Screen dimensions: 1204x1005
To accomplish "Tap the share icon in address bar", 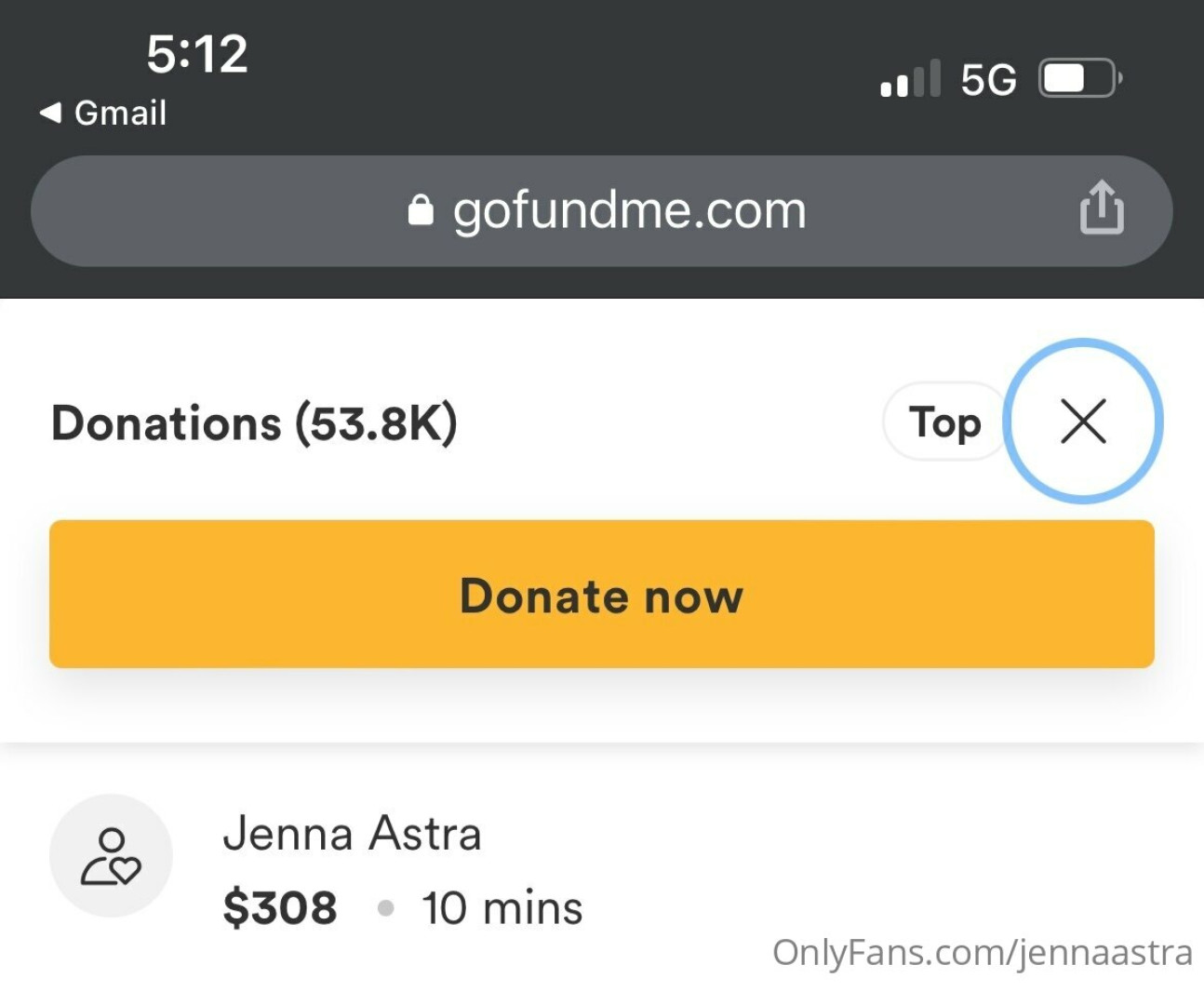I will (1102, 208).
